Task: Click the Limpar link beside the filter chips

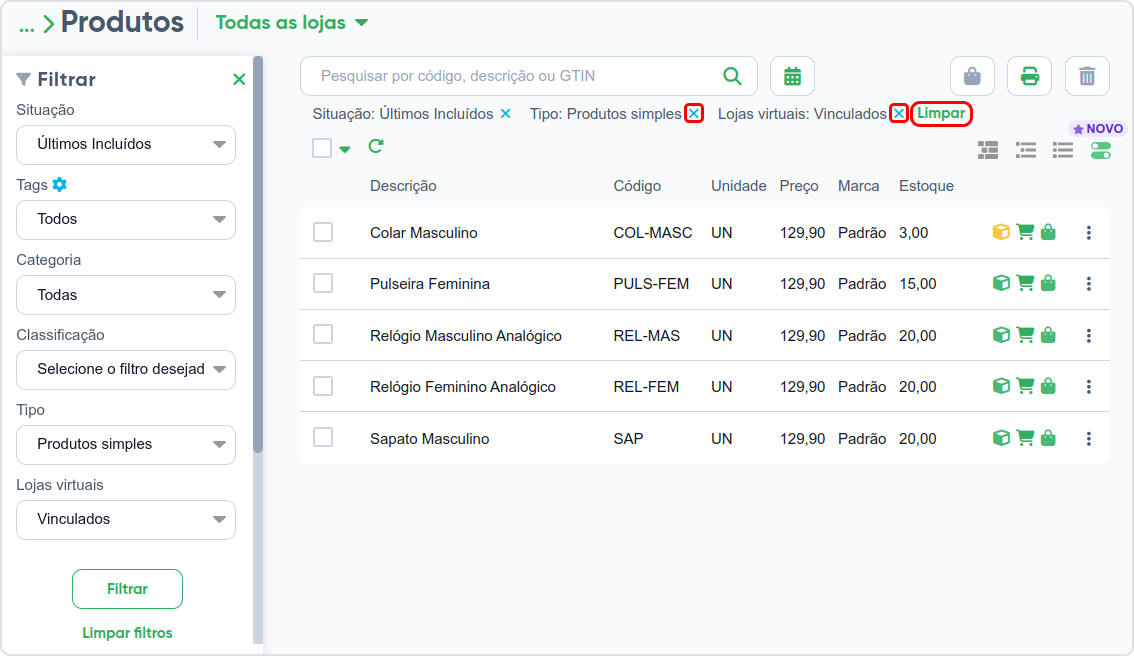Action: point(941,114)
